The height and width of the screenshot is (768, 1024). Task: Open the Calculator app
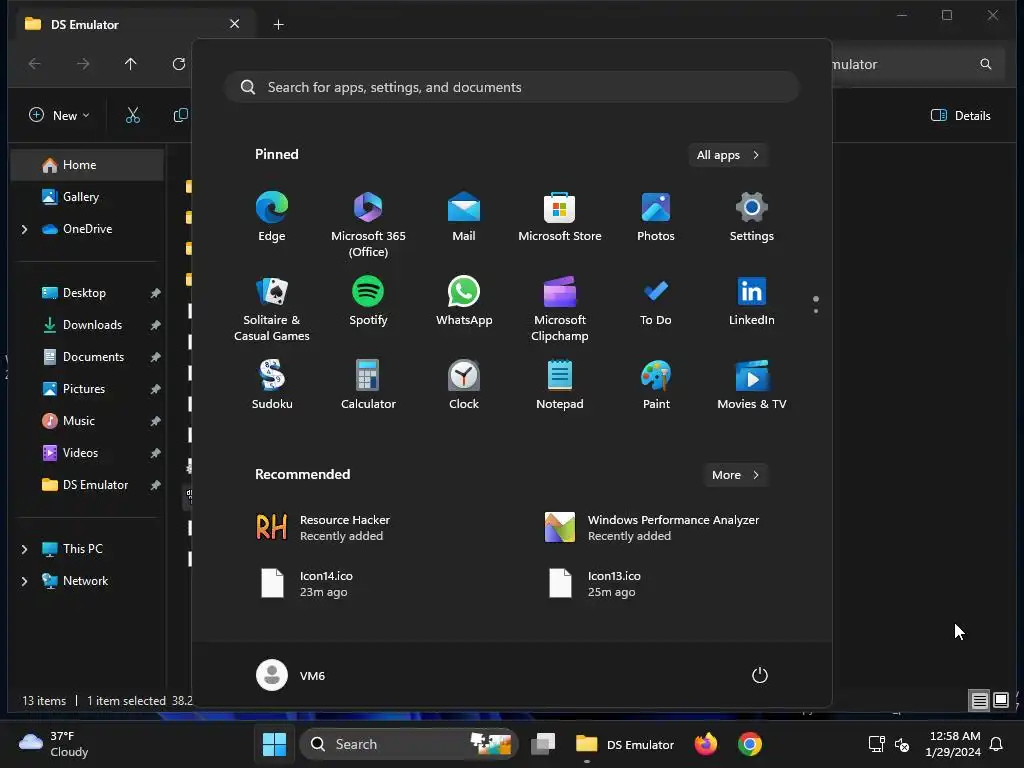click(x=368, y=385)
